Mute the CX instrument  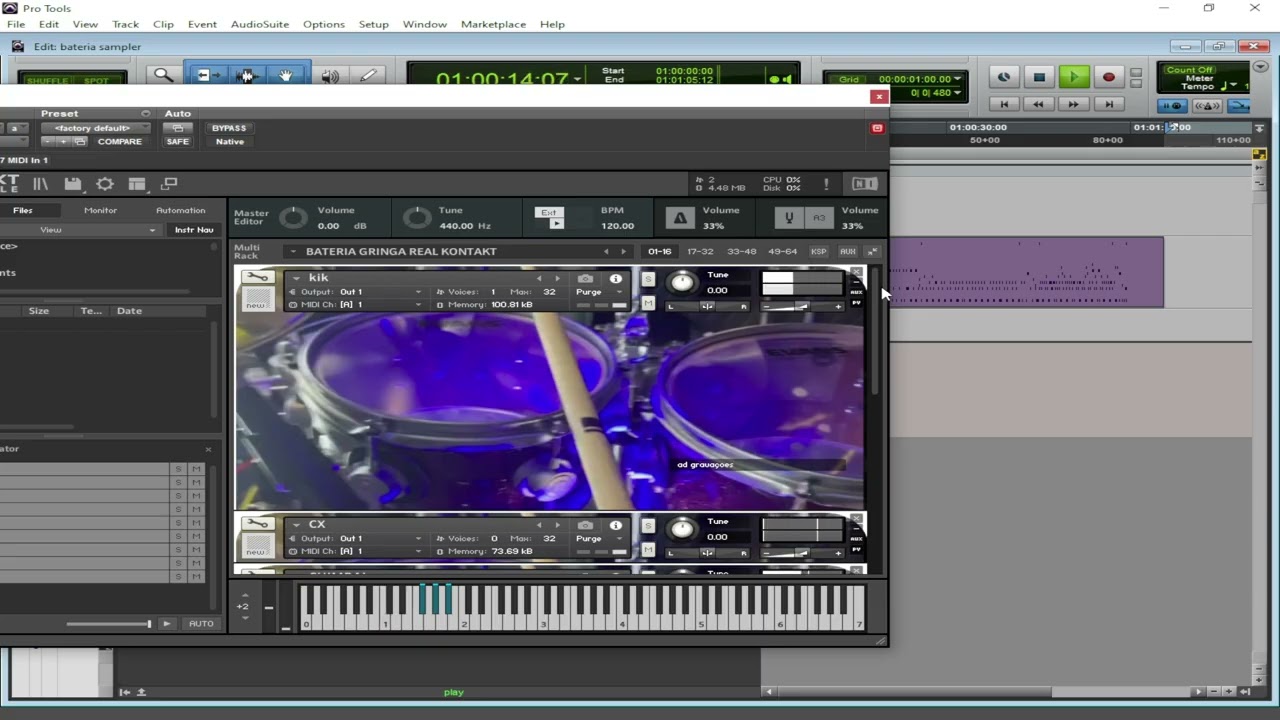[648, 550]
